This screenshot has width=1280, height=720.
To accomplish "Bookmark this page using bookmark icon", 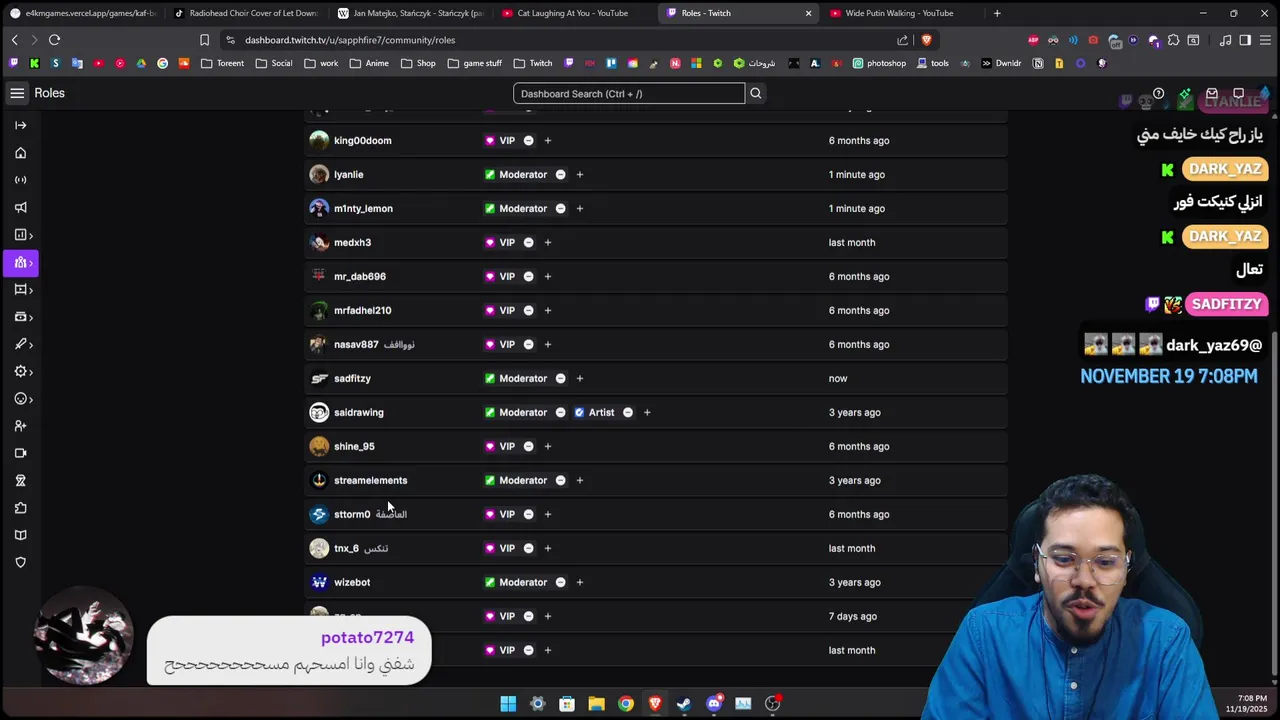I will tap(204, 40).
